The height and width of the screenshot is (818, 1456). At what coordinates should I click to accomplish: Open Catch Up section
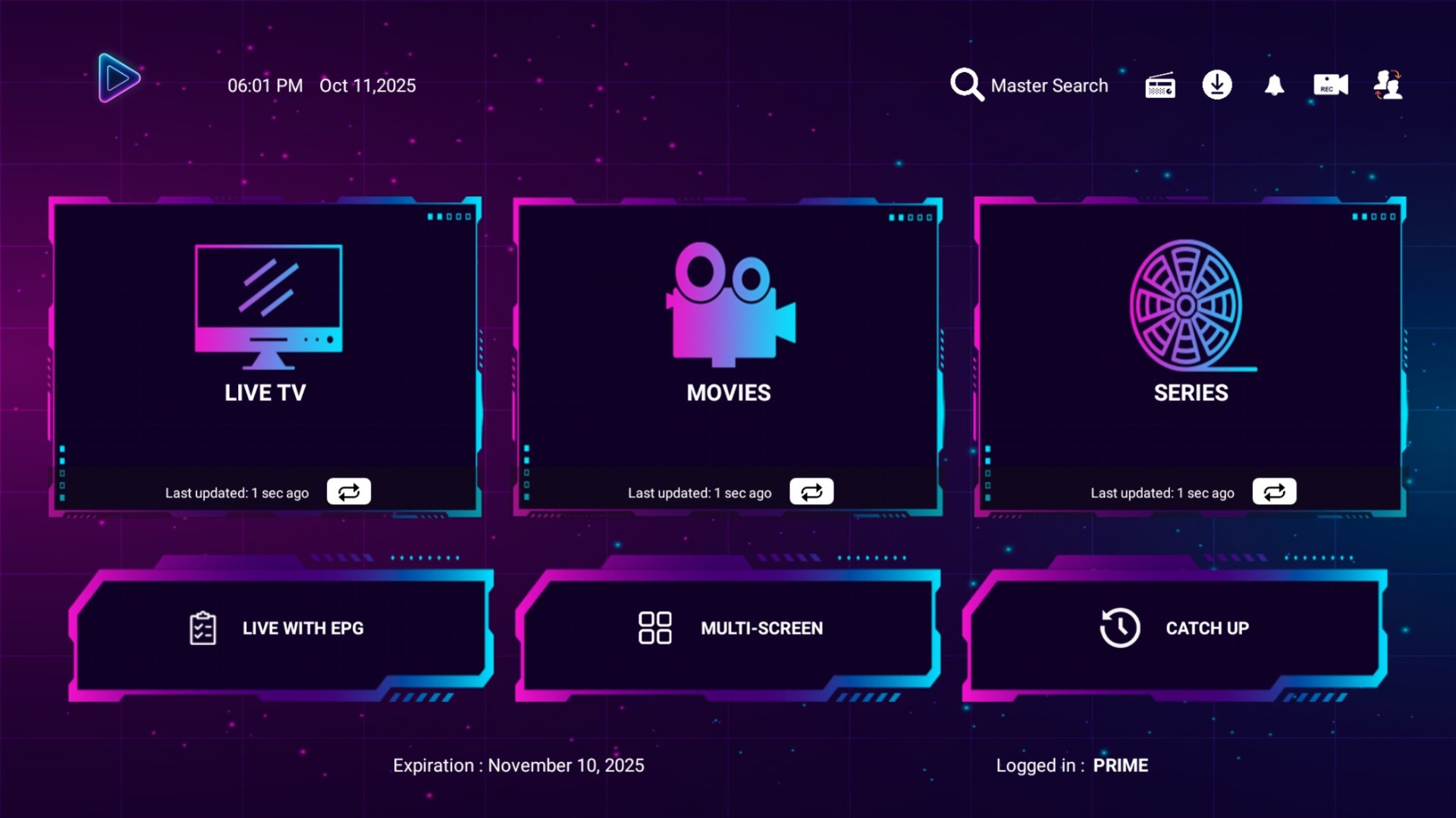coord(1175,629)
